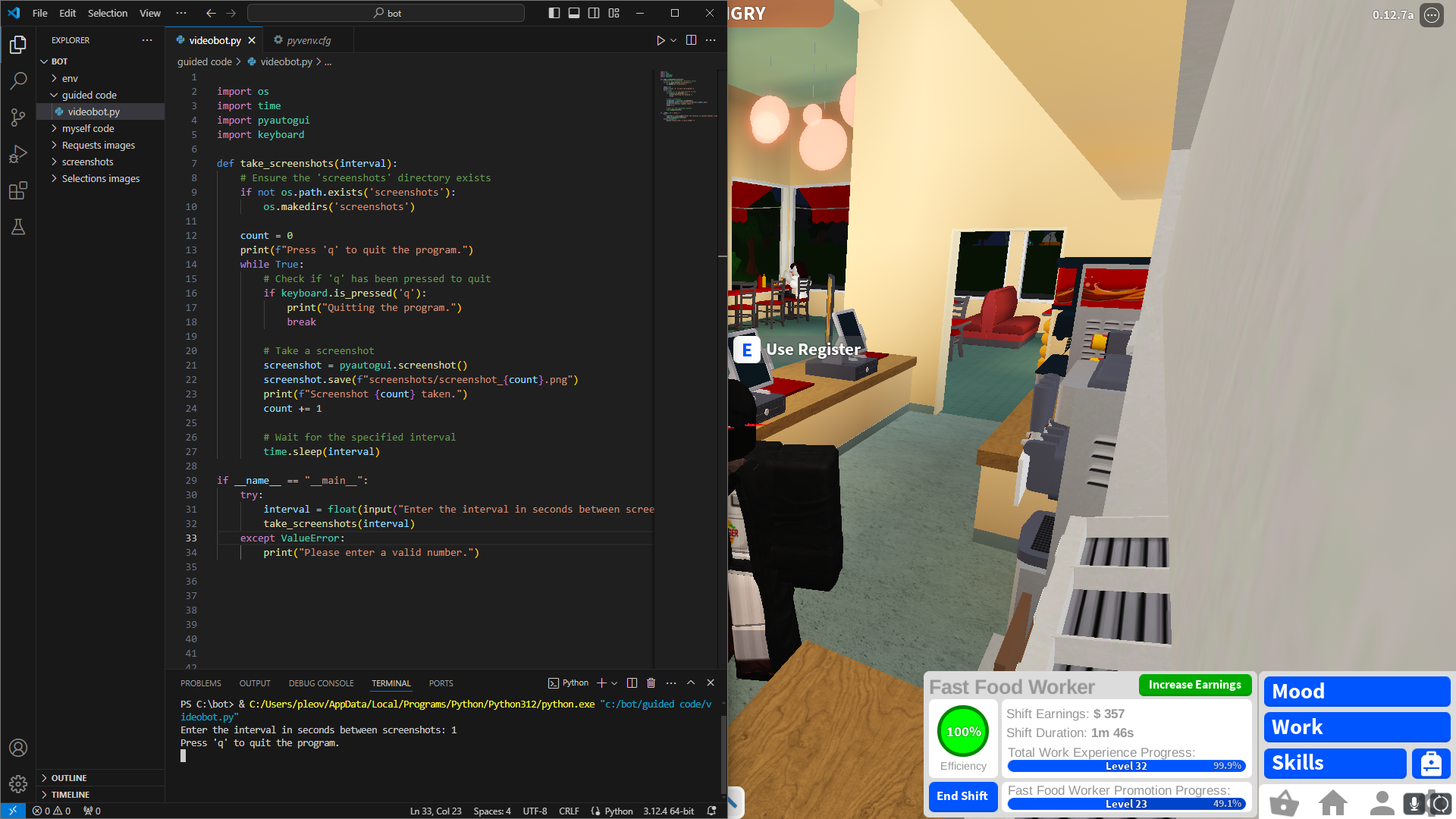Click the Increase Earnings button

[x=1194, y=685]
